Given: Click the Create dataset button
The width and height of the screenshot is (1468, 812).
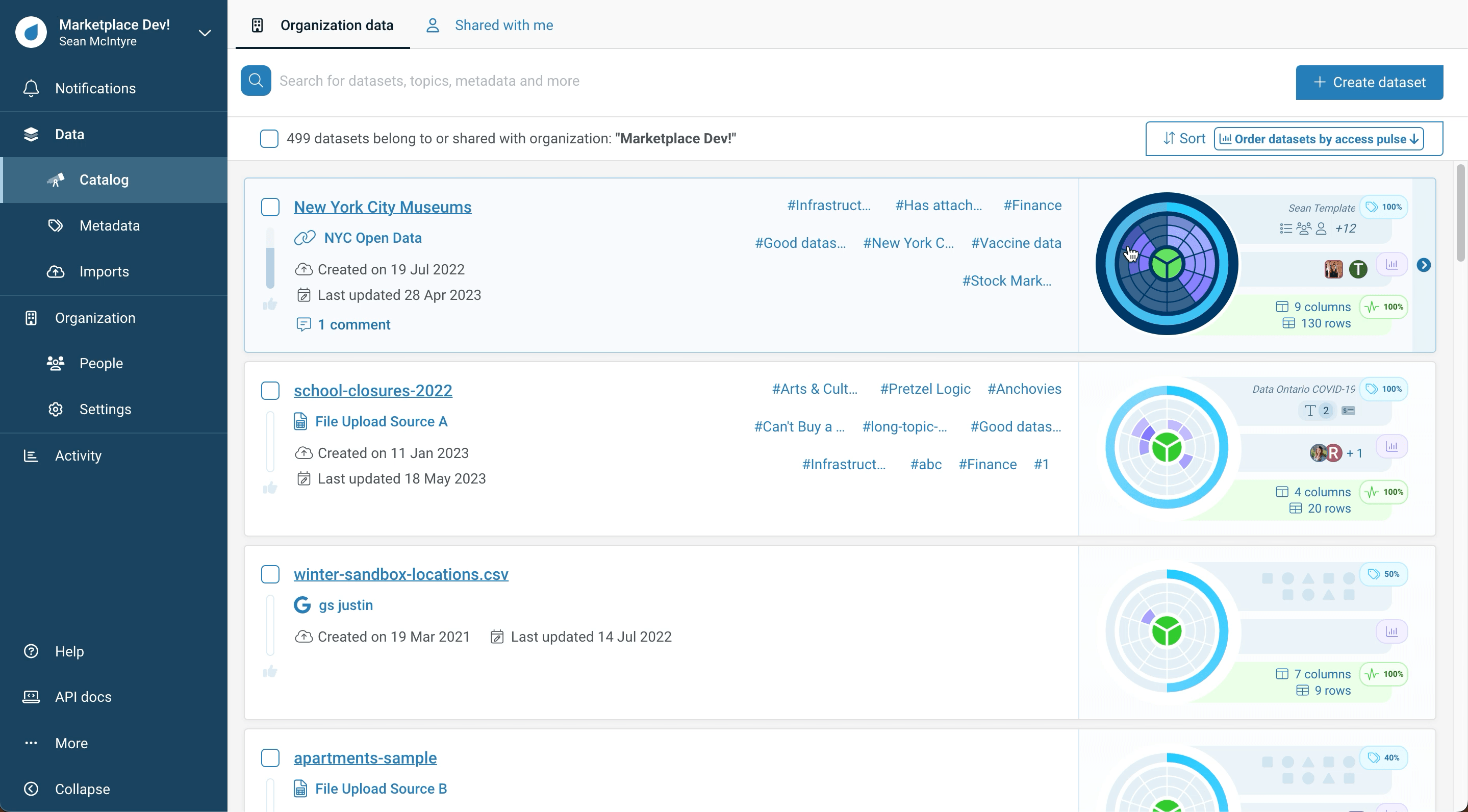Looking at the screenshot, I should (1370, 83).
